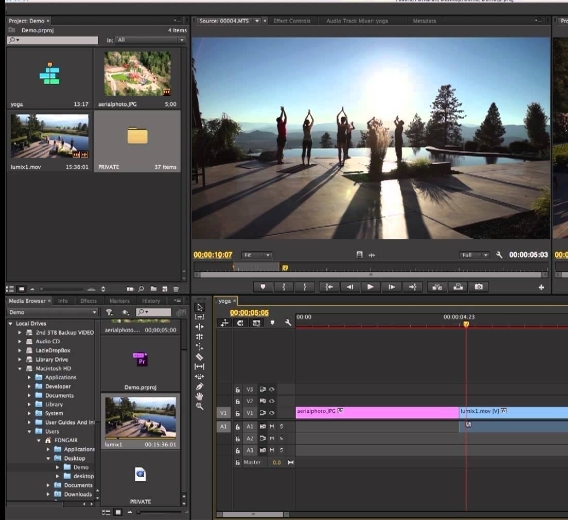Switch to the History tab
This screenshot has width=568, height=520.
pyautogui.click(x=151, y=301)
